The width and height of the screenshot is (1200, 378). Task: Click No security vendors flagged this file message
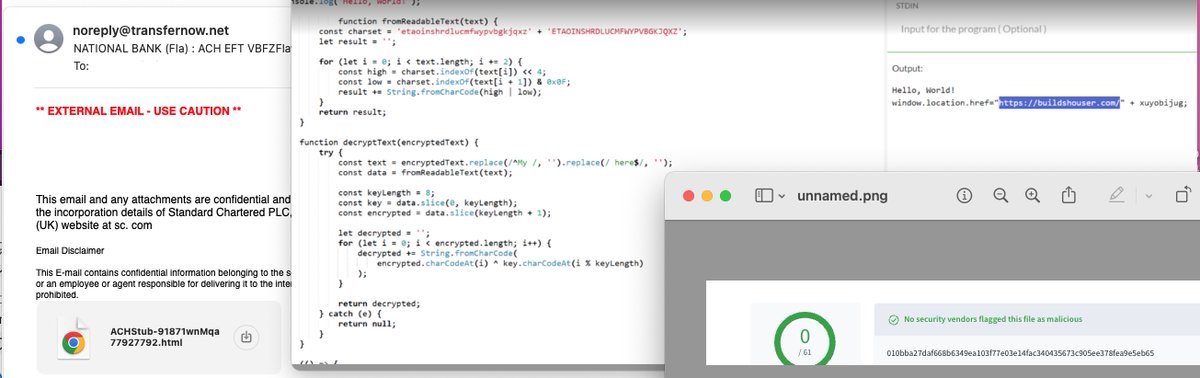[993, 320]
